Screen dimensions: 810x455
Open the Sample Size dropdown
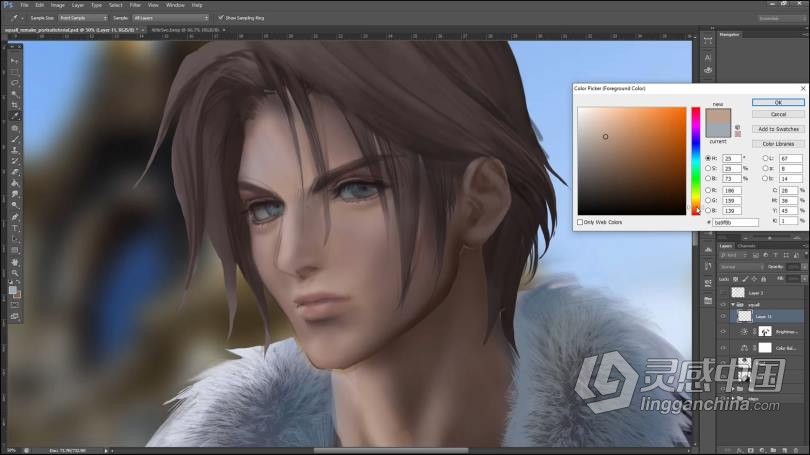tap(83, 18)
